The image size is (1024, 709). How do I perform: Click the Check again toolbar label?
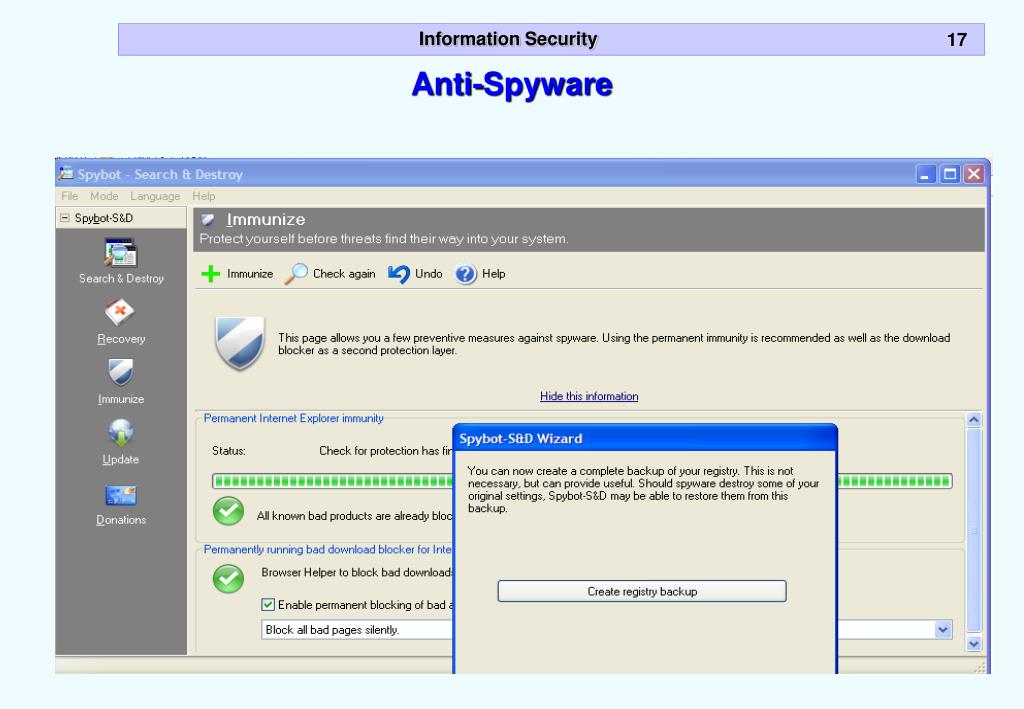[x=344, y=274]
